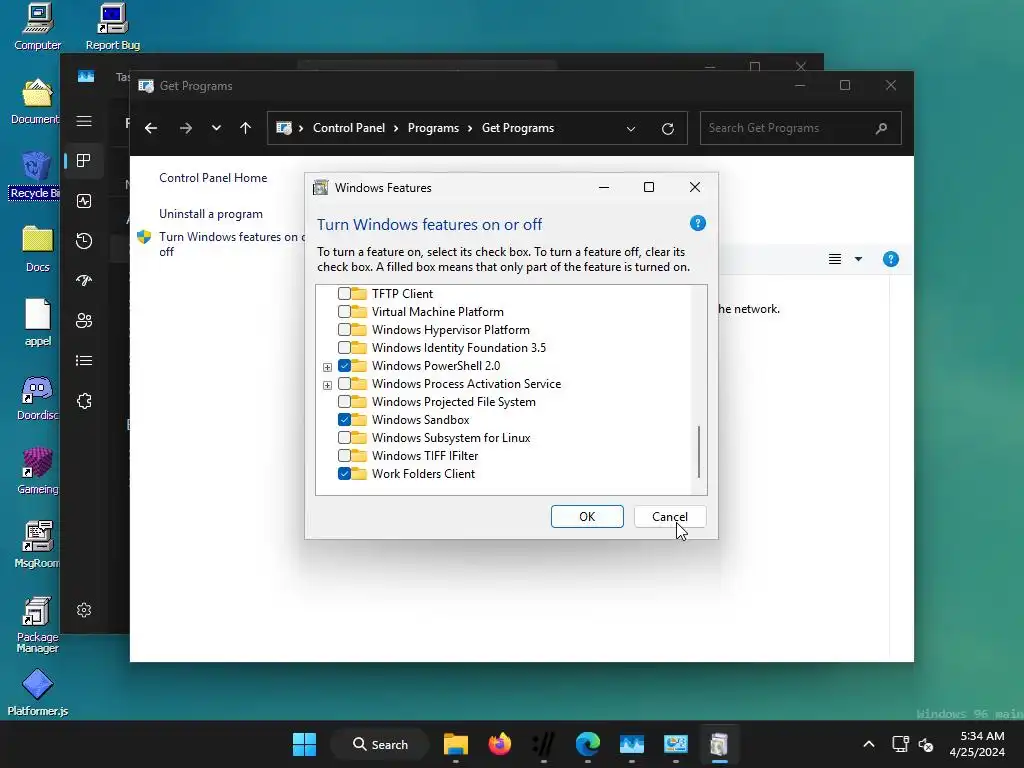
Task: Open Task Manager Users icon
Action: tap(84, 321)
